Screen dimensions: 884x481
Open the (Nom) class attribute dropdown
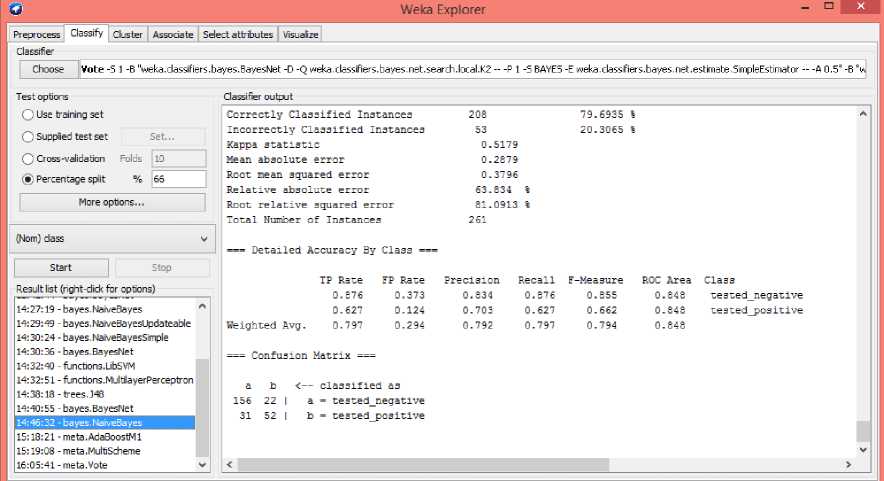(x=112, y=239)
